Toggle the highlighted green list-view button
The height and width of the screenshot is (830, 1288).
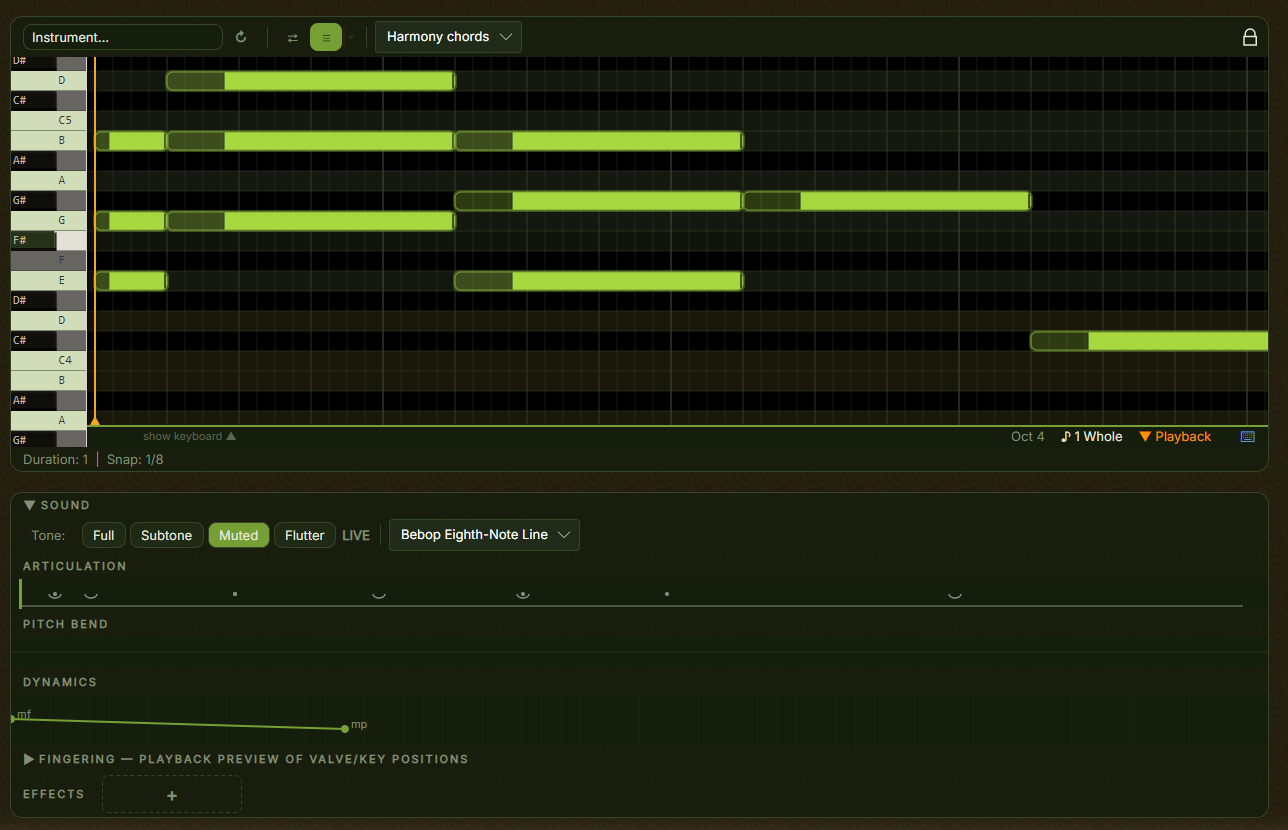pos(326,37)
